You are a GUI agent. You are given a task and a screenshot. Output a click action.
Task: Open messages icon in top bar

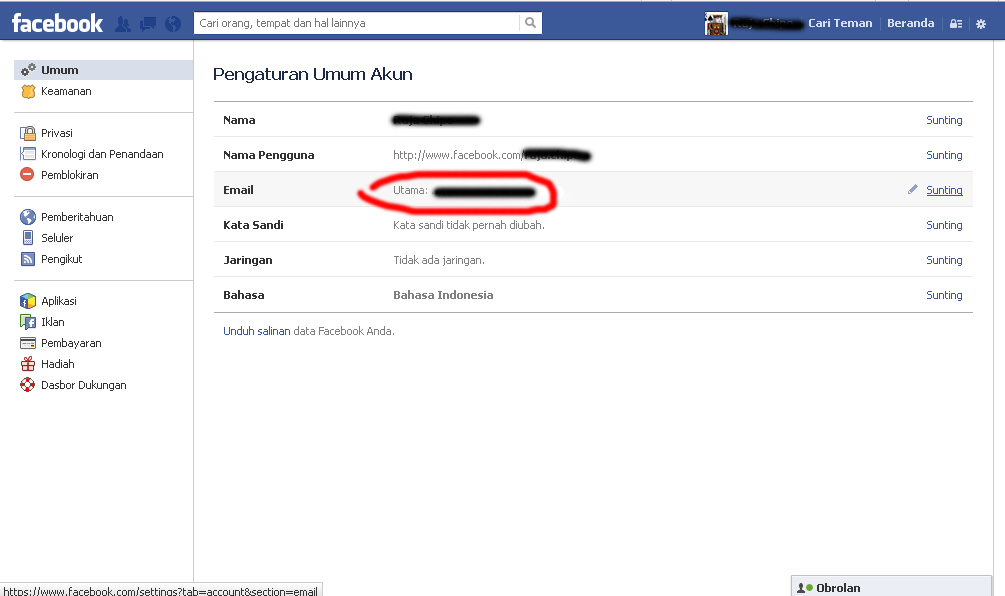[x=148, y=24]
